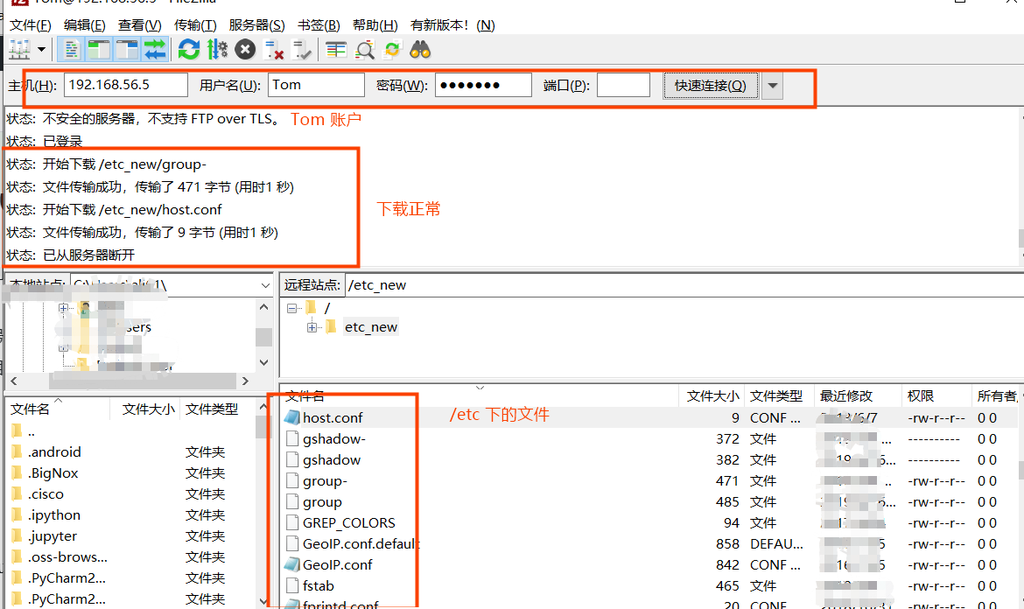Click the disconnect from server icon
The image size is (1024, 609).
pyautogui.click(x=274, y=49)
